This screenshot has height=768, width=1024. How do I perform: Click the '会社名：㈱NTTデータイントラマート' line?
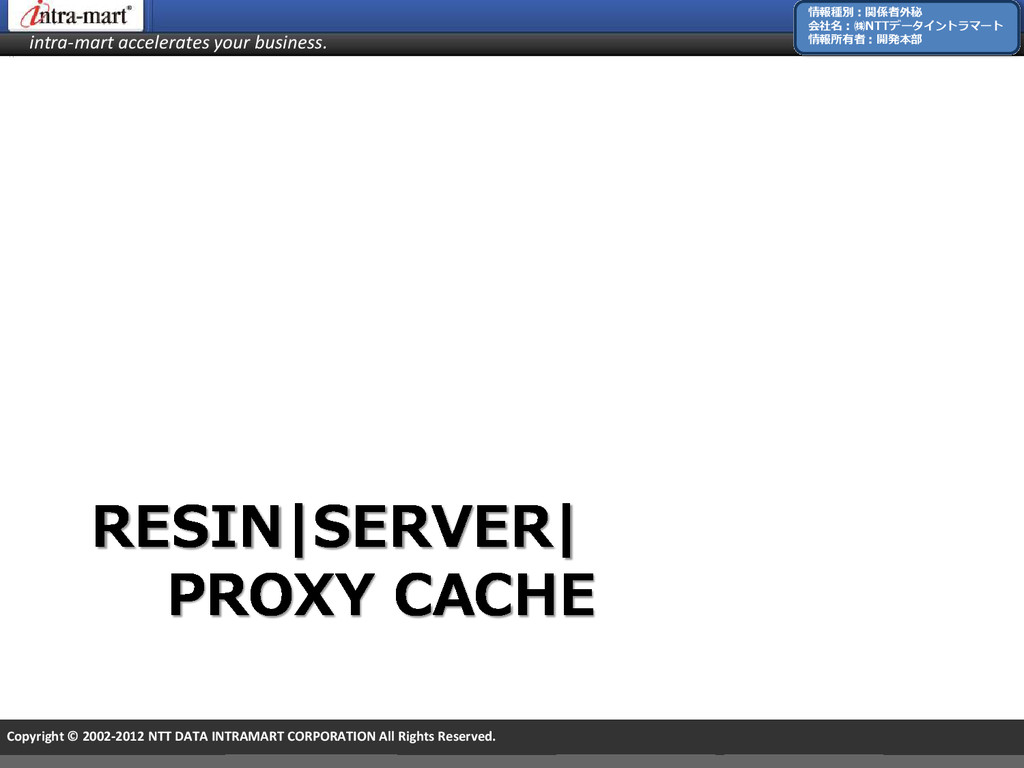(905, 25)
